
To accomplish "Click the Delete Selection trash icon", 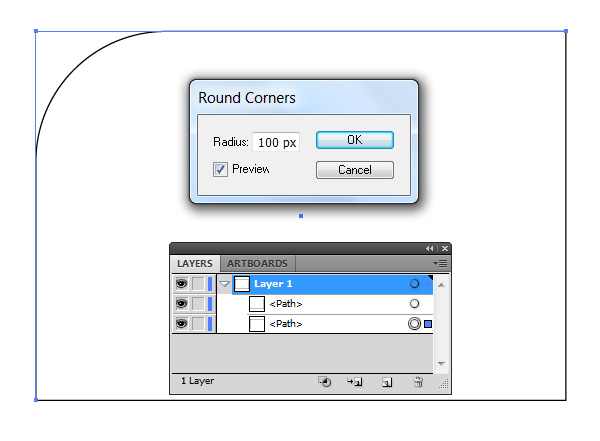I will pos(418,382).
